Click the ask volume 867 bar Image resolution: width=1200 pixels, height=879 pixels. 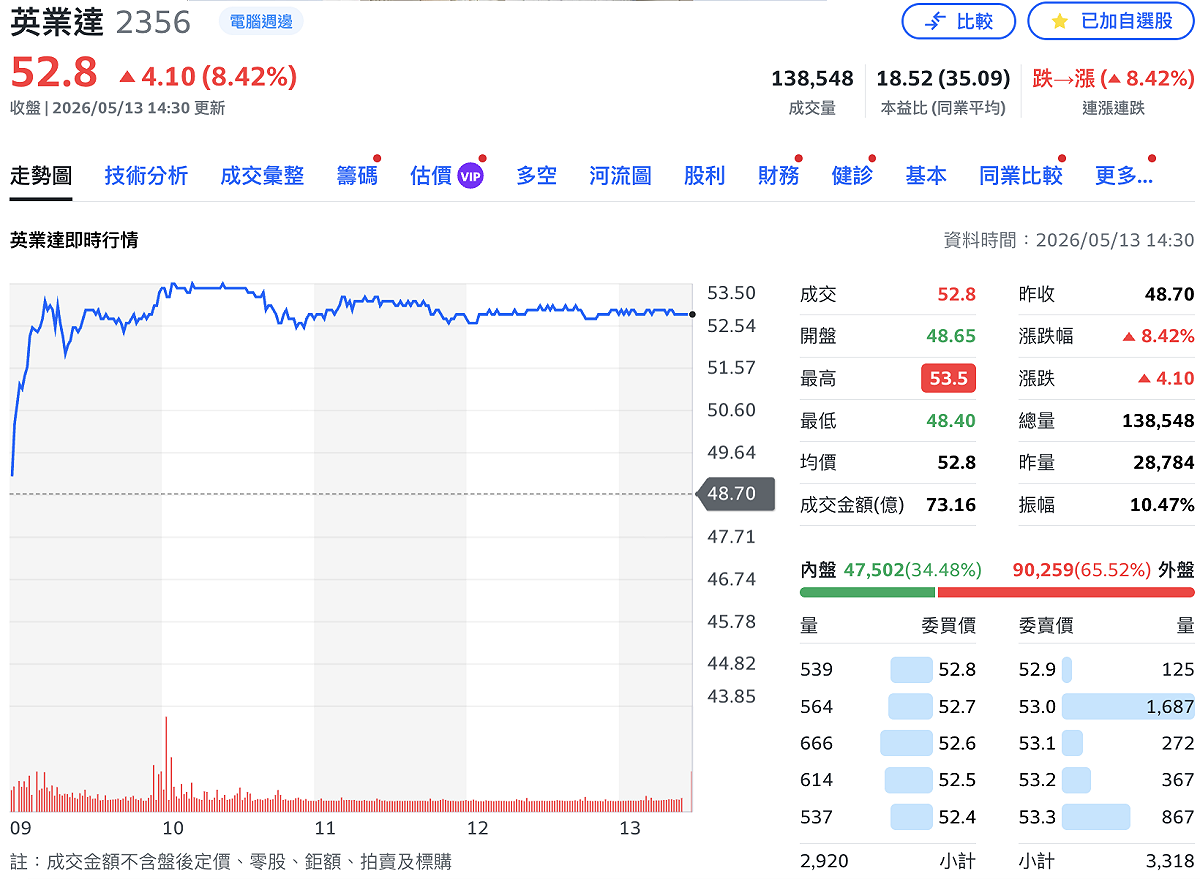tap(1096, 817)
